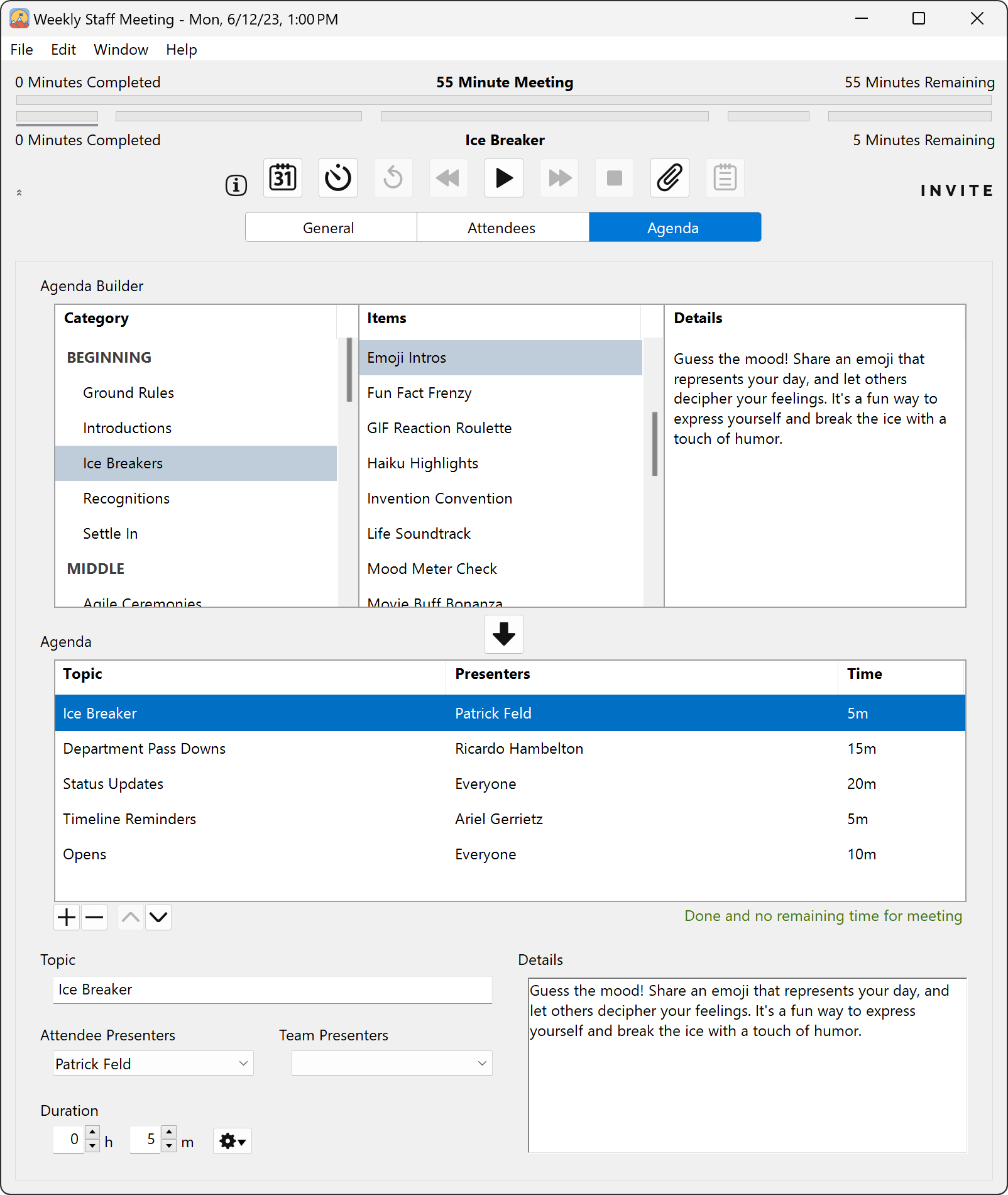1008x1195 pixels.
Task: Add a new agenda row with the plus button
Action: (x=66, y=917)
